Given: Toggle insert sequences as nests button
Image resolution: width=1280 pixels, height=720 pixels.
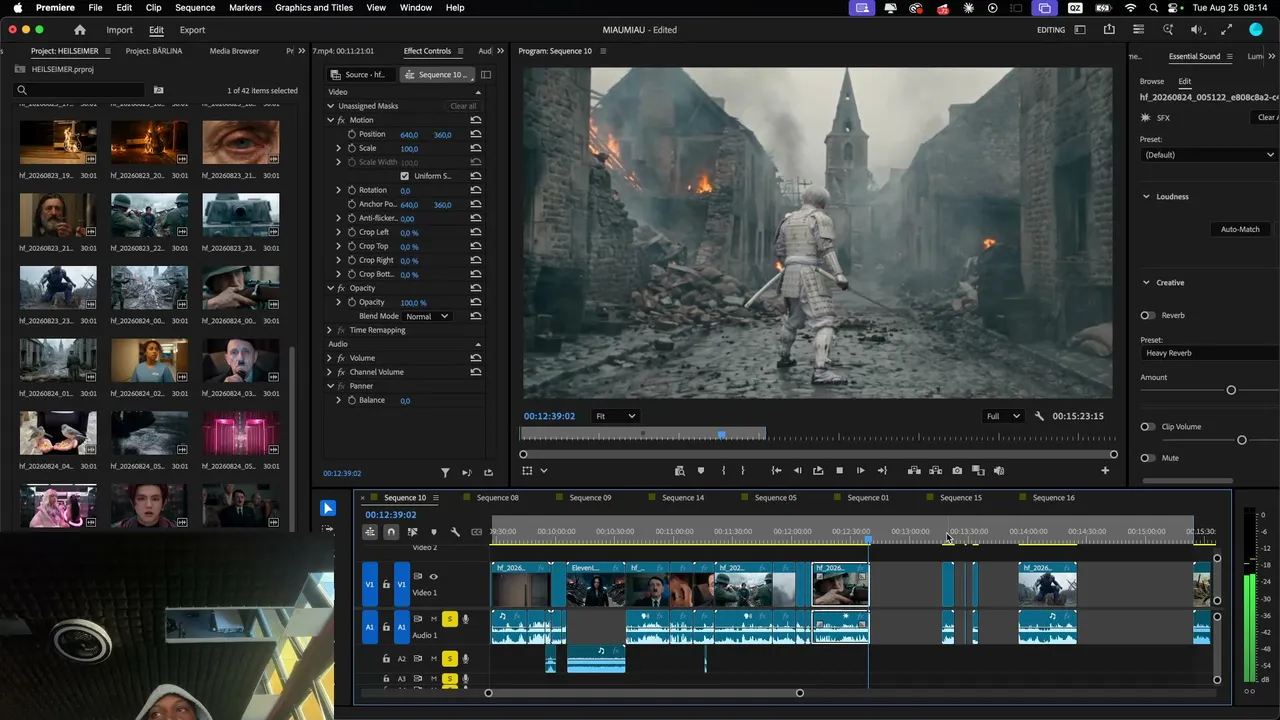Looking at the screenshot, I should 369,532.
